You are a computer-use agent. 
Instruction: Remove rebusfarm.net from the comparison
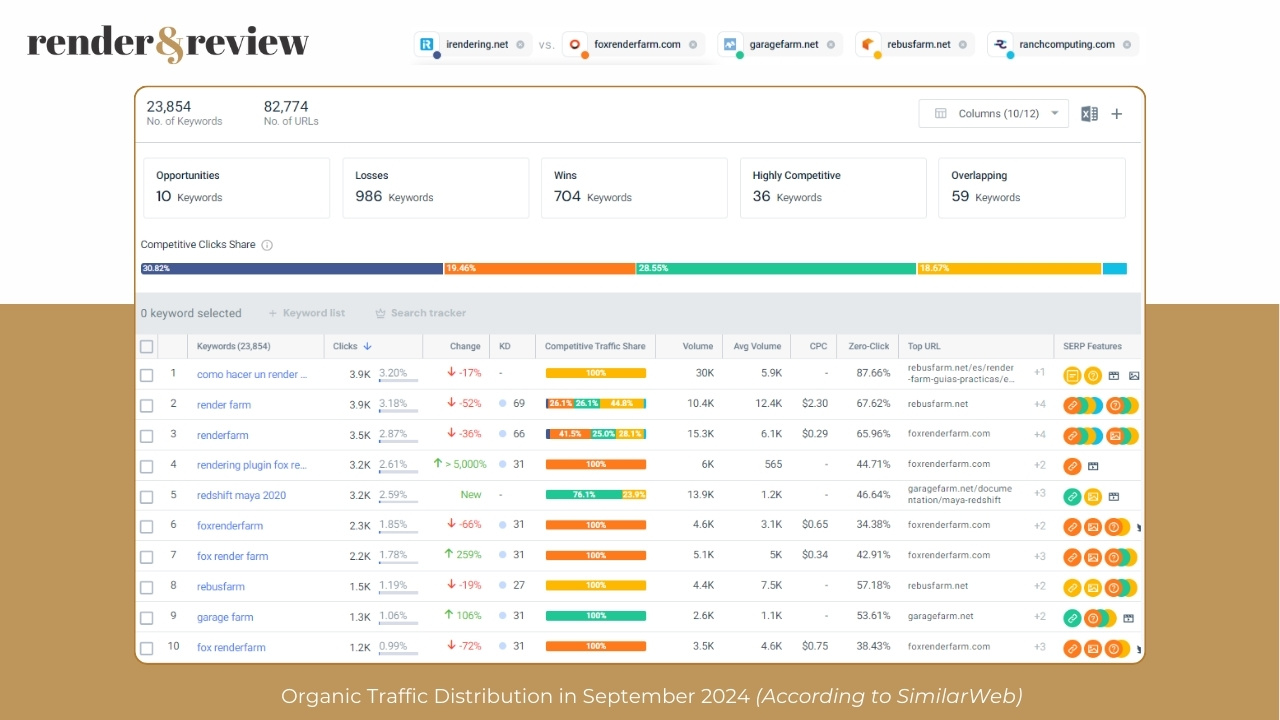point(963,45)
